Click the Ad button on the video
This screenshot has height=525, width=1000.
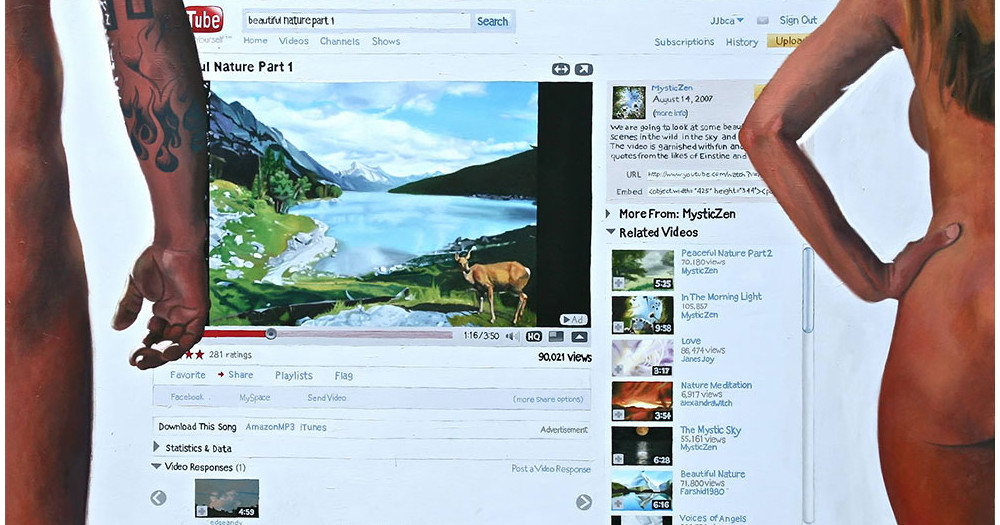pos(573,320)
